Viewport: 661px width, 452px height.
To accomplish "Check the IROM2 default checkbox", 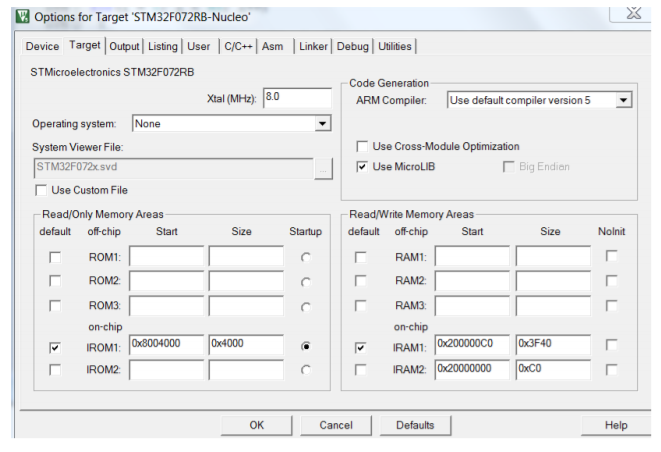I will (55, 370).
